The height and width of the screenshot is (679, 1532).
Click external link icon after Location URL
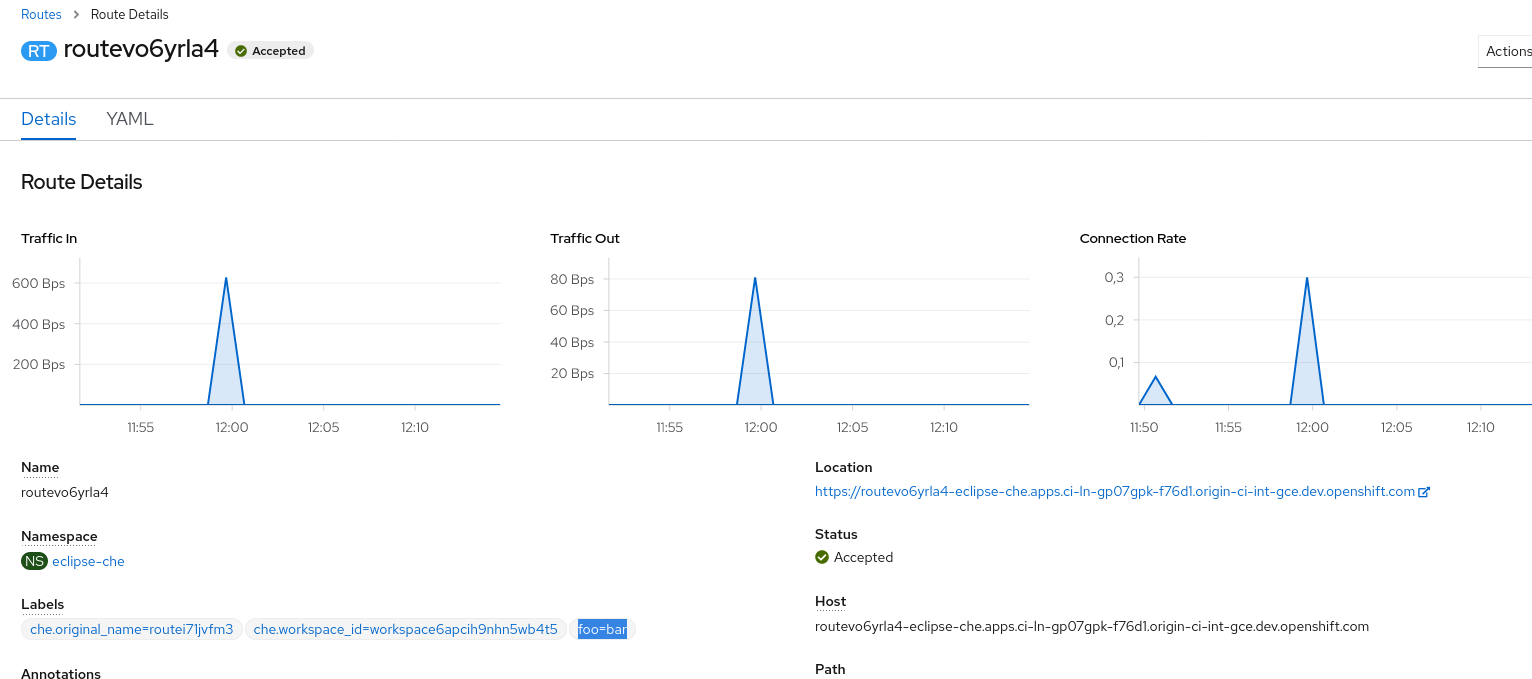coord(1424,492)
